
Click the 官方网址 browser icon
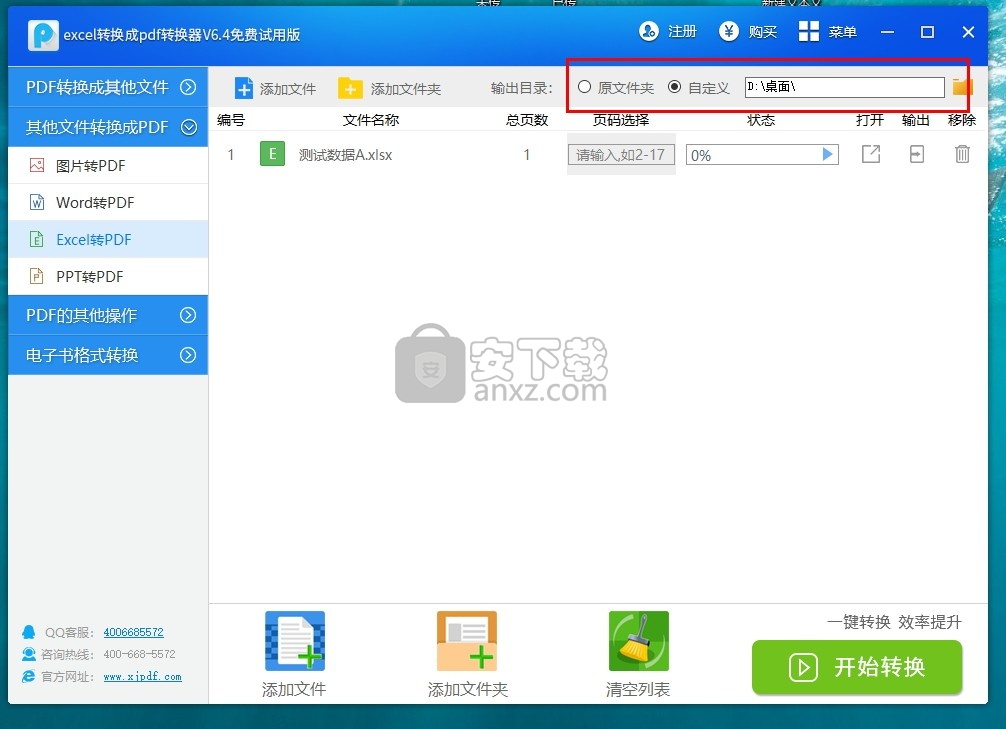point(28,676)
